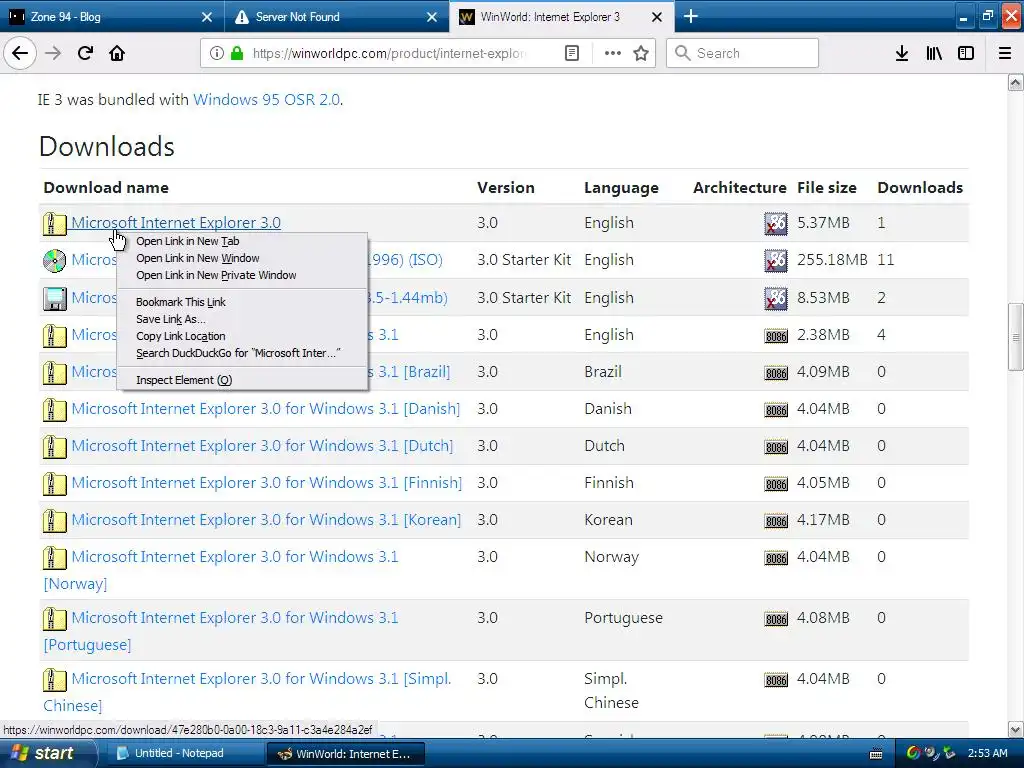Click the x86 architecture icon in the 5.37MB row
This screenshot has height=768, width=1024.
[776, 224]
